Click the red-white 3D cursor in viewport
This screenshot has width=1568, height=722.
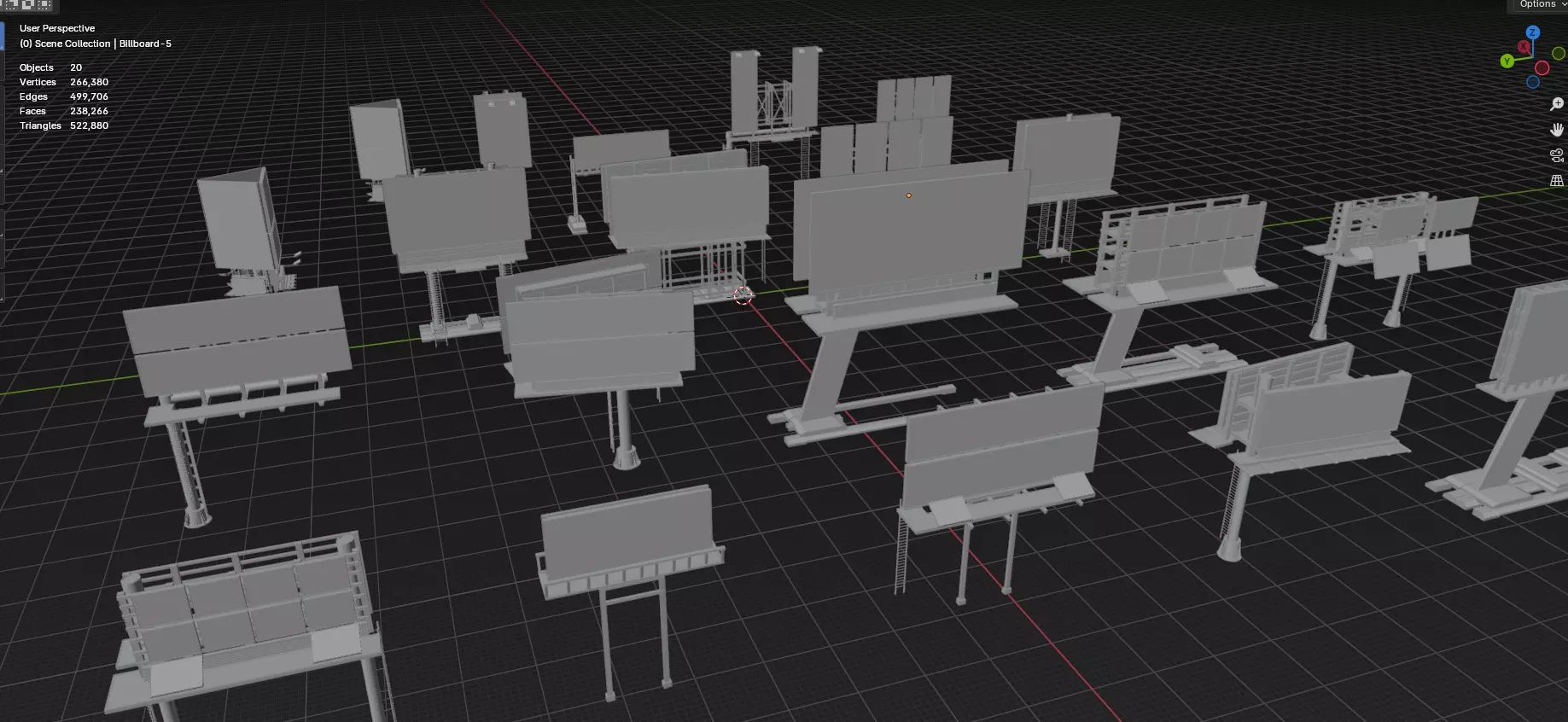[743, 295]
